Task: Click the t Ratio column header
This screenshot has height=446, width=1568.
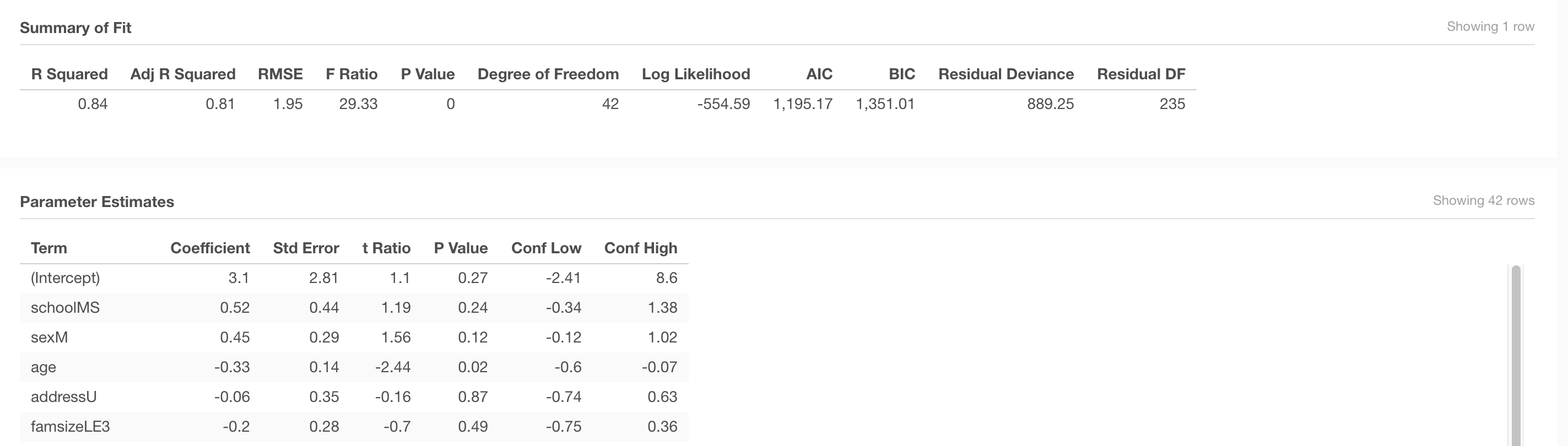Action: [386, 248]
